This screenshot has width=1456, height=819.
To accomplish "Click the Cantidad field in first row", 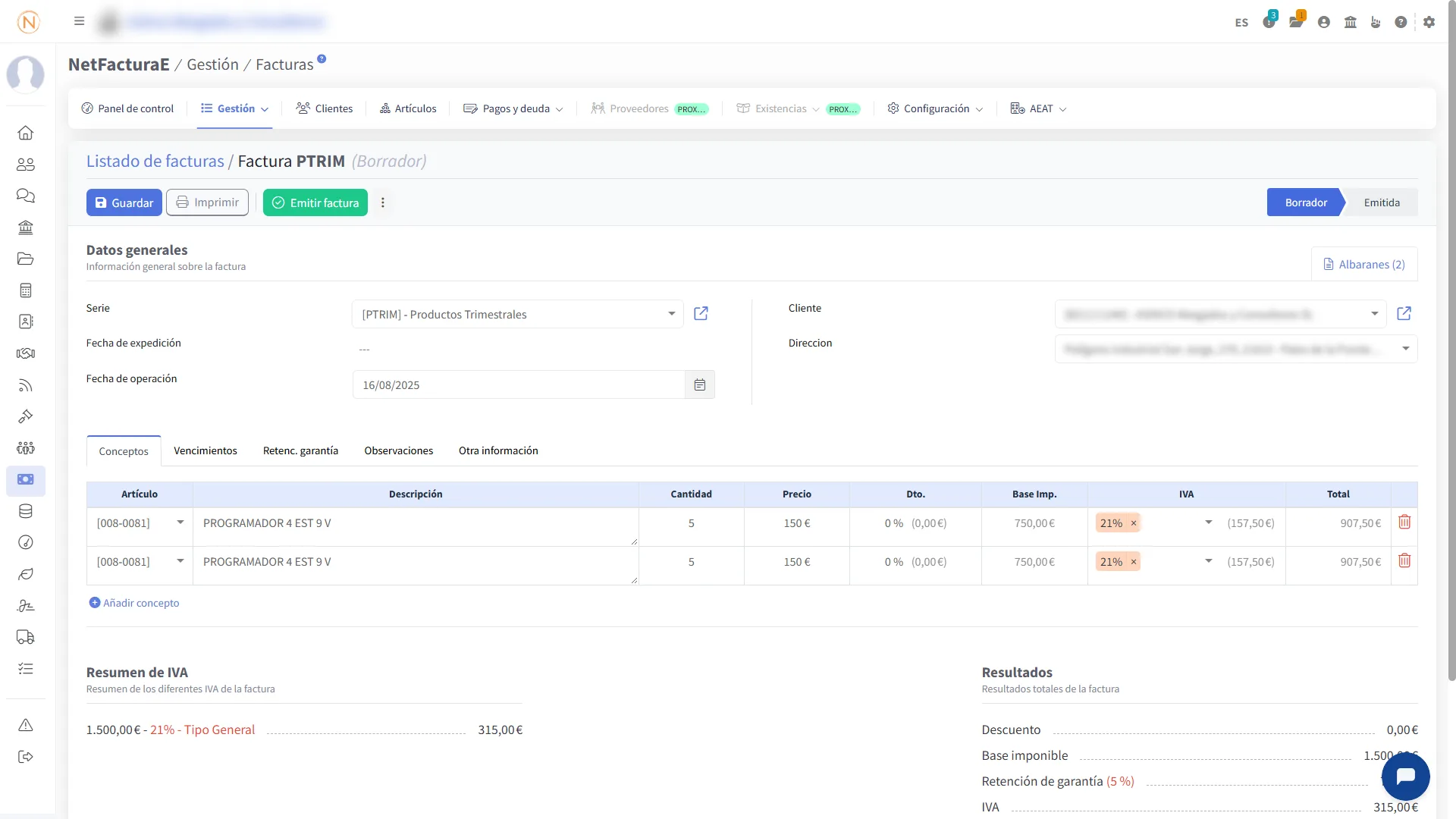I will (x=691, y=523).
